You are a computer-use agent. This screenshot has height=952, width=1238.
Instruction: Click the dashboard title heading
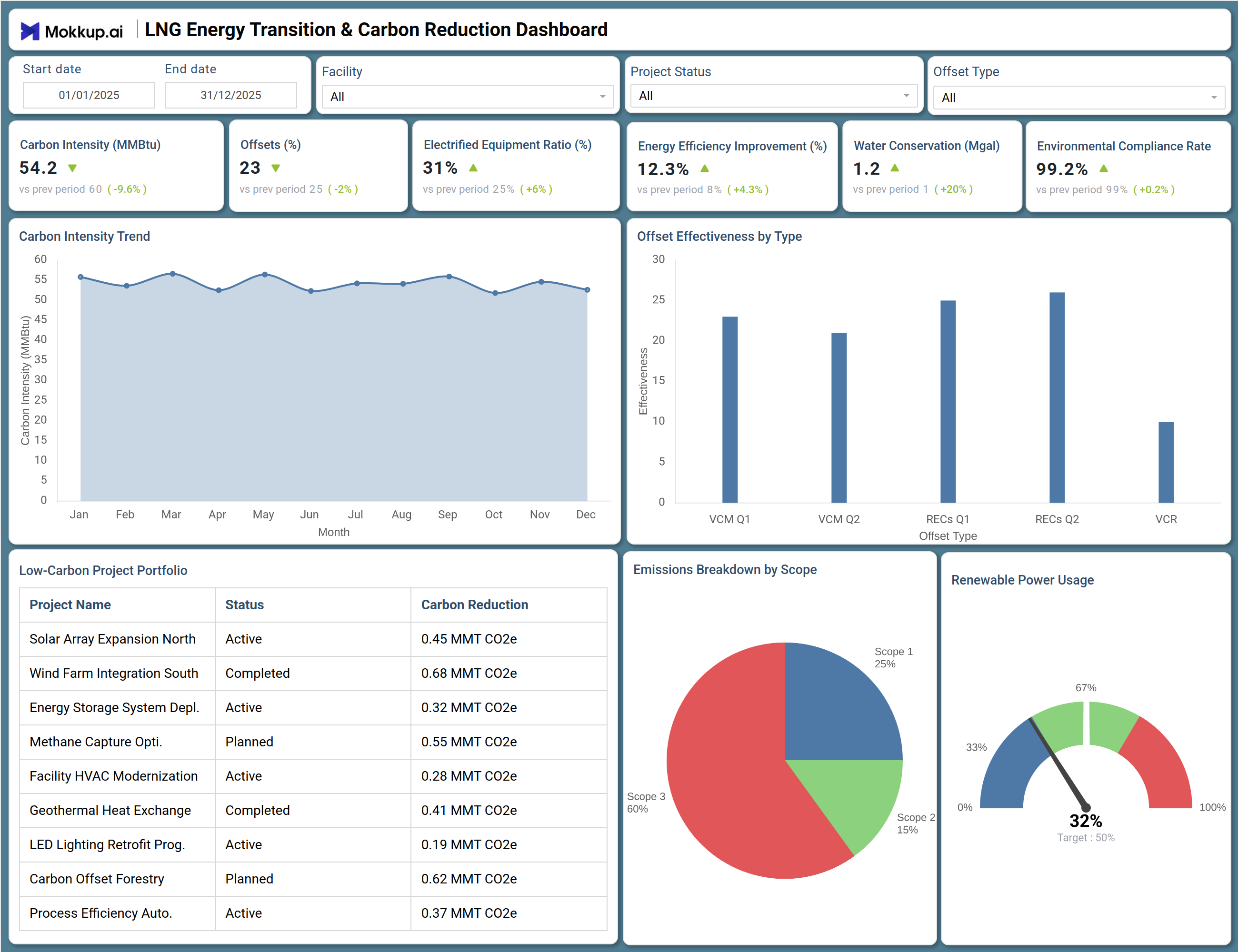click(x=376, y=30)
